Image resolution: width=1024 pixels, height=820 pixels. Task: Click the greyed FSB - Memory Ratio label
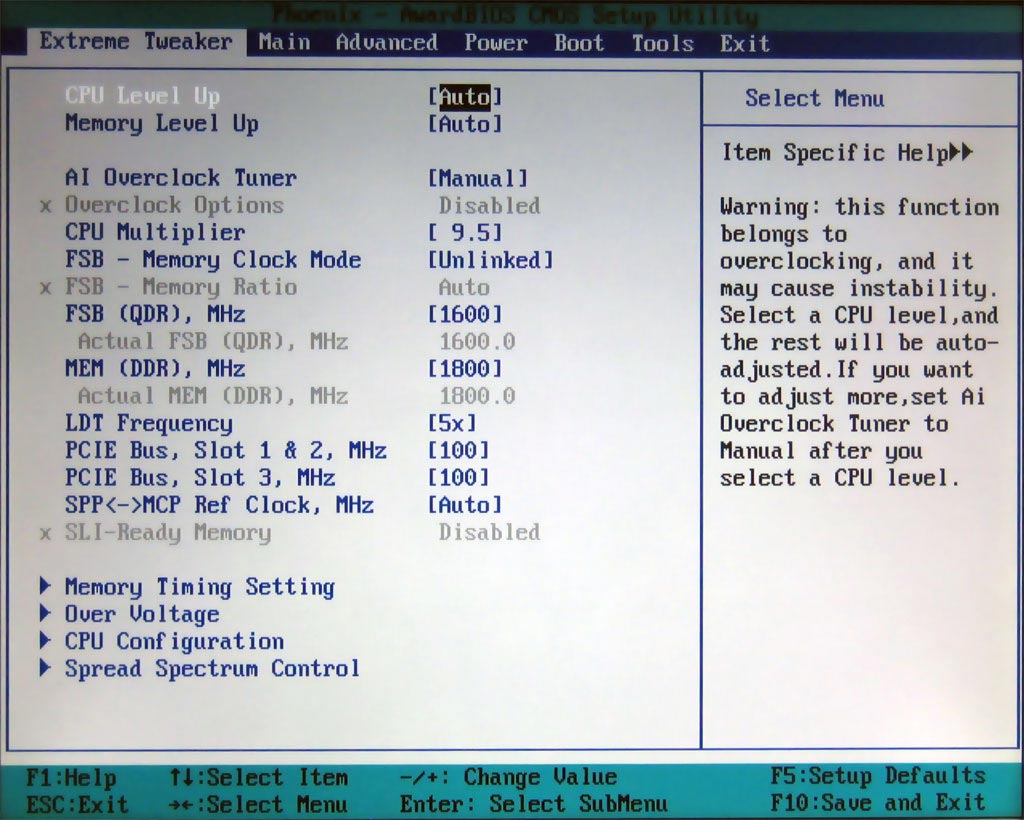coord(181,287)
